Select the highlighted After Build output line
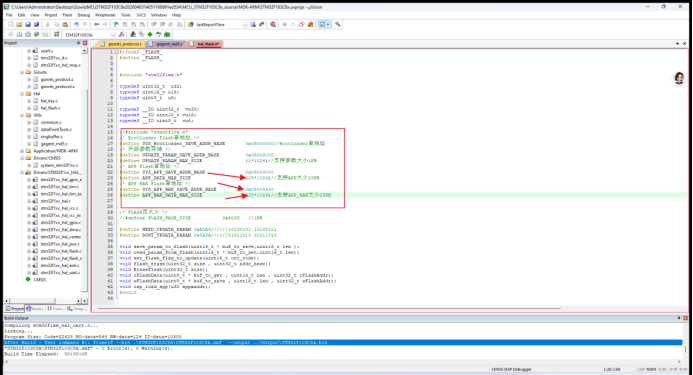Viewport: 693px width, 375px height. [x=343, y=342]
